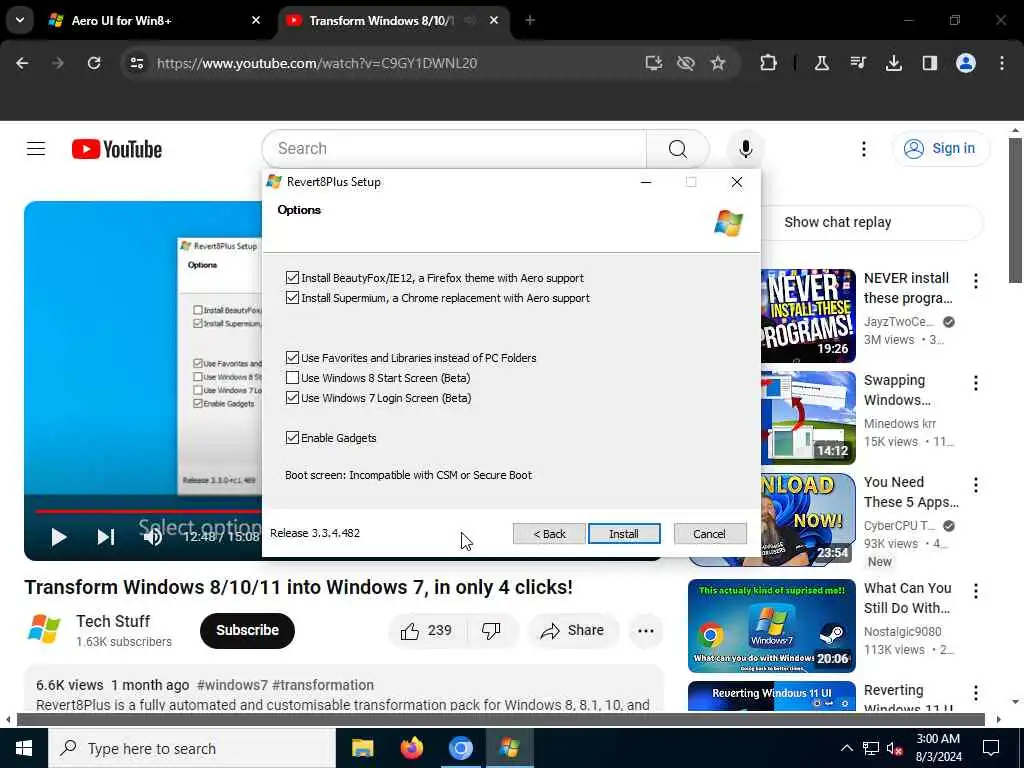Like the video with thumbs up
The width and height of the screenshot is (1024, 768).
click(x=428, y=631)
